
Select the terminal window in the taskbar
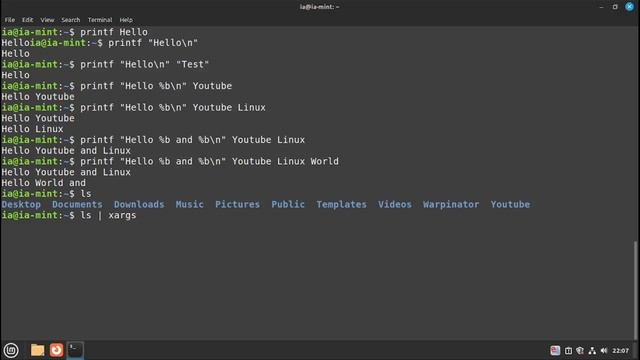75,350
